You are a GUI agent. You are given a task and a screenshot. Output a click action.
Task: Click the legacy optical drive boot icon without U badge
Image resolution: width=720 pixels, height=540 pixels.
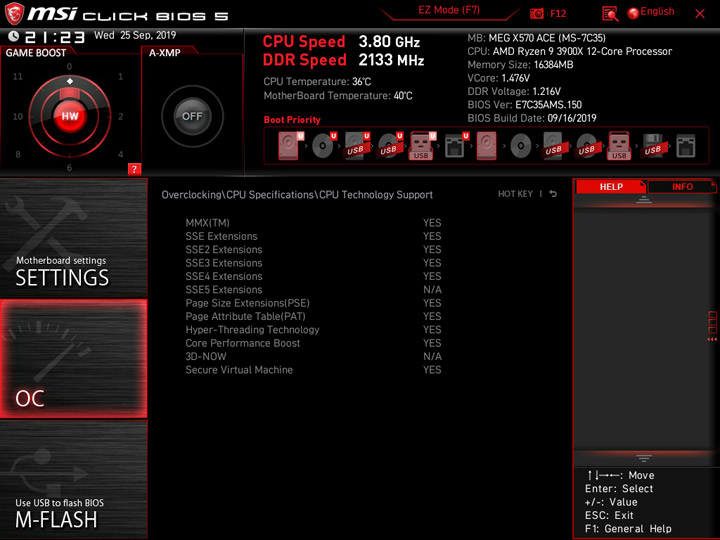click(x=521, y=146)
